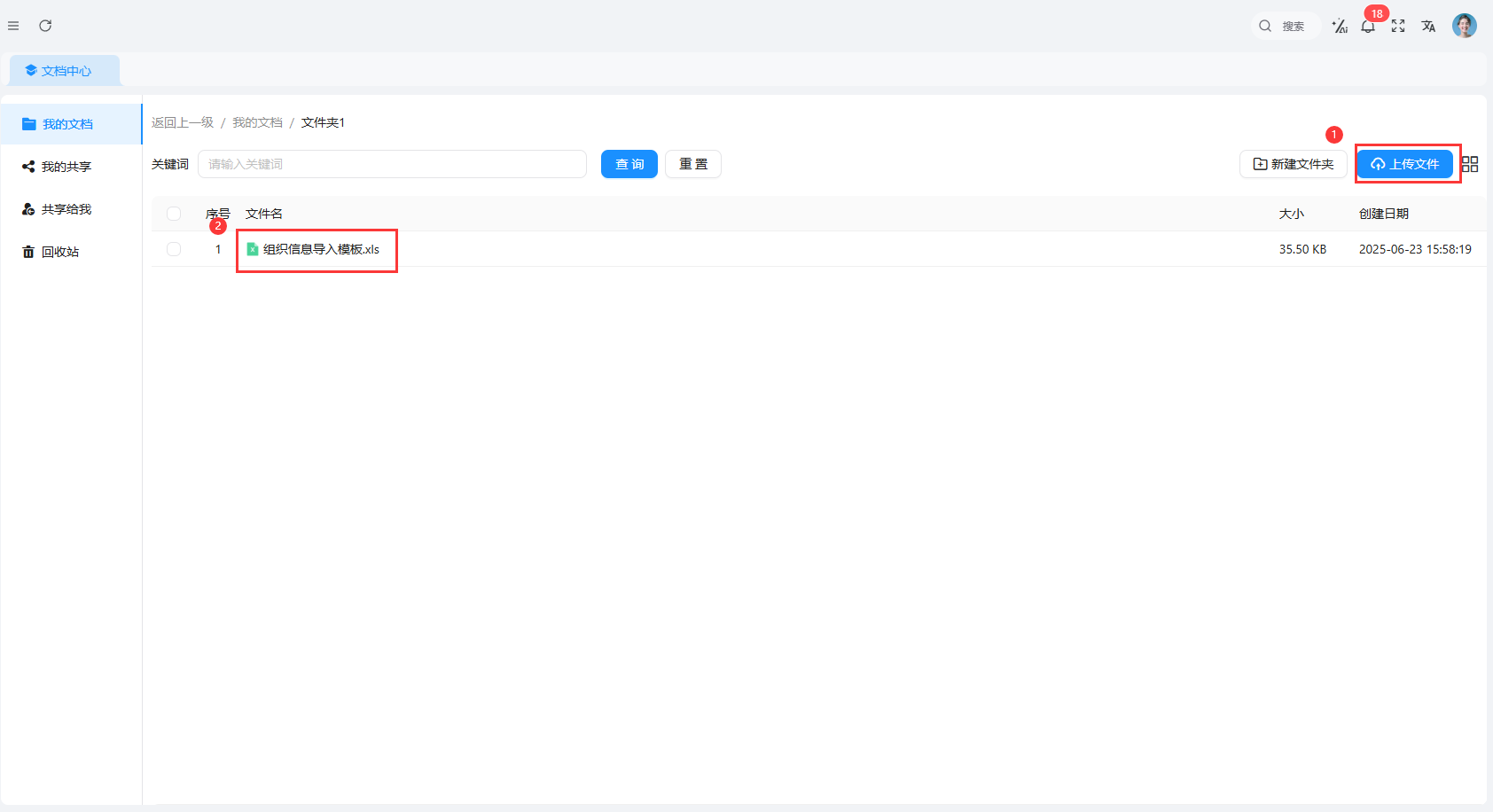Click 文件夹1 in the breadcrumb
This screenshot has height=812, width=1493.
pos(323,122)
